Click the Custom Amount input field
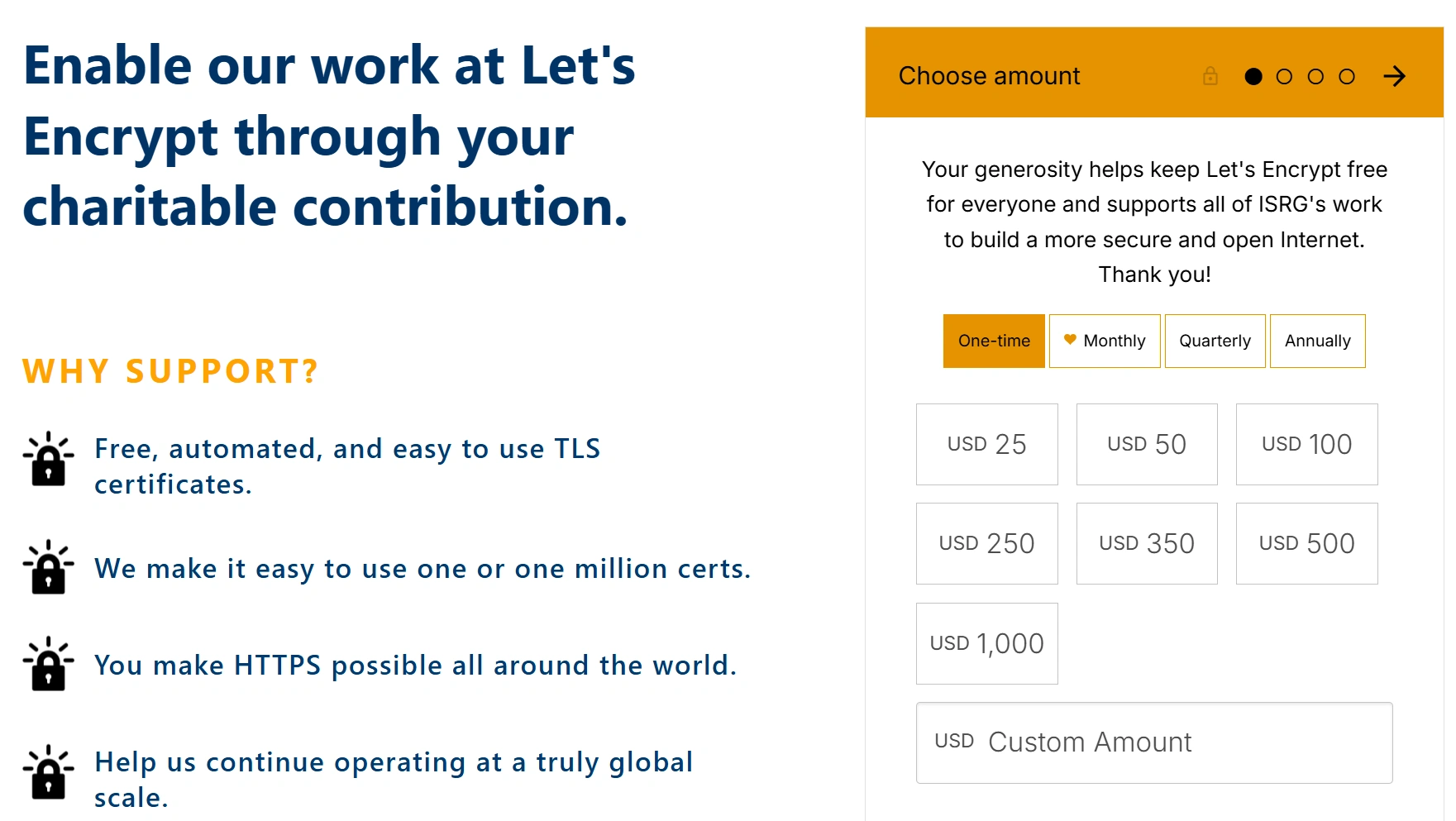This screenshot has width=1456, height=821. coord(1154,742)
